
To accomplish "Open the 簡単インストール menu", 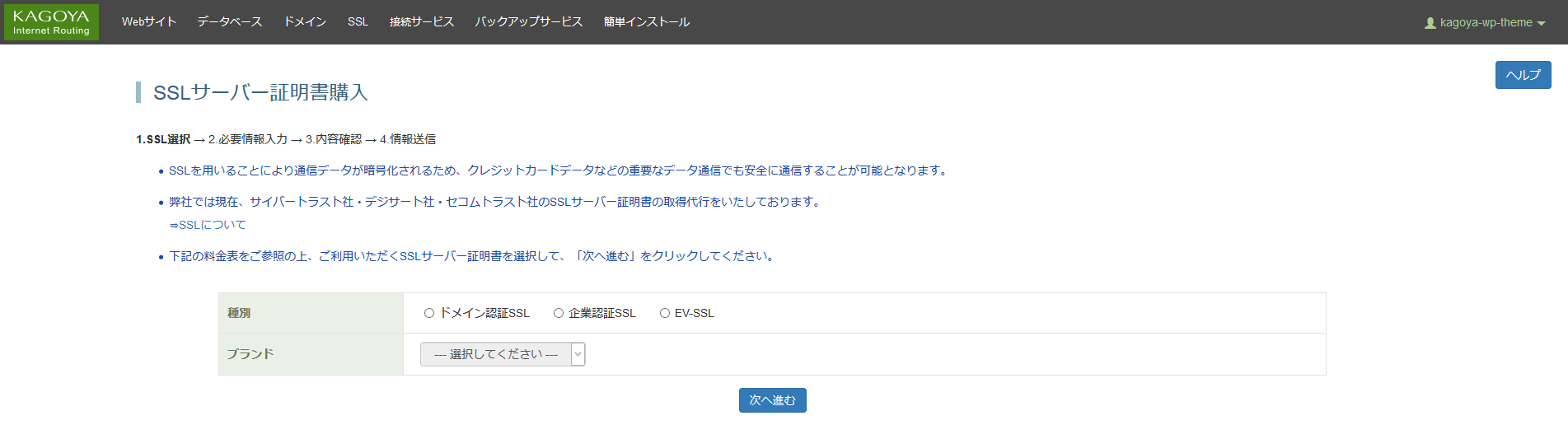I will (647, 22).
